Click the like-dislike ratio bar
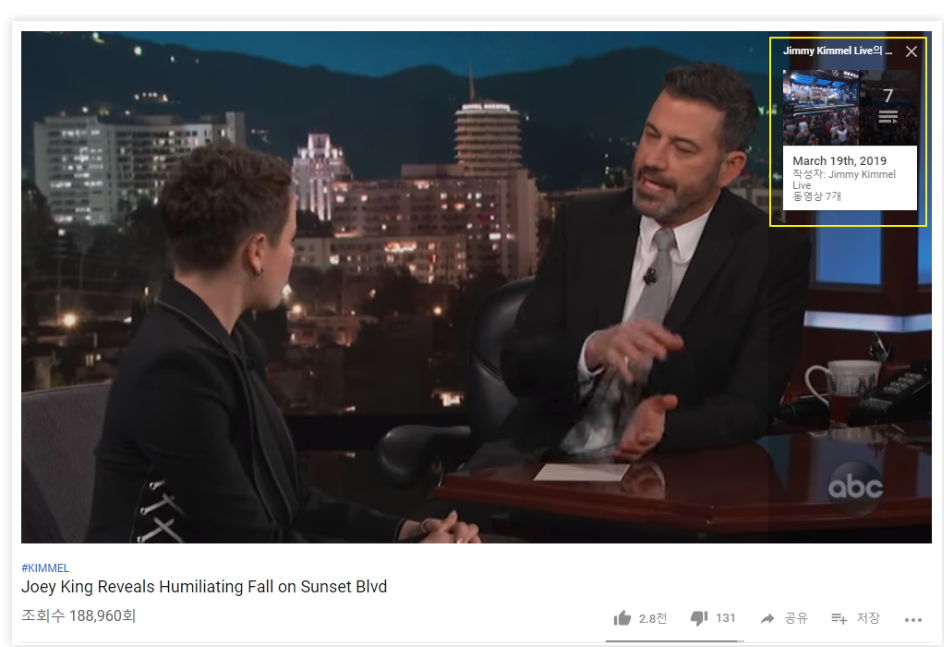Image resolution: width=944 pixels, height=647 pixels. (x=675, y=641)
